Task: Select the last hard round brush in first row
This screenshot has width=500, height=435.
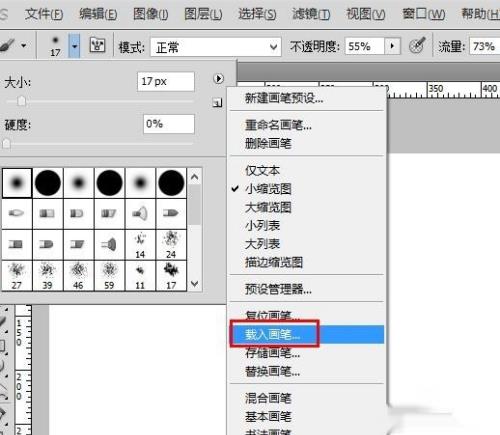Action: click(171, 183)
